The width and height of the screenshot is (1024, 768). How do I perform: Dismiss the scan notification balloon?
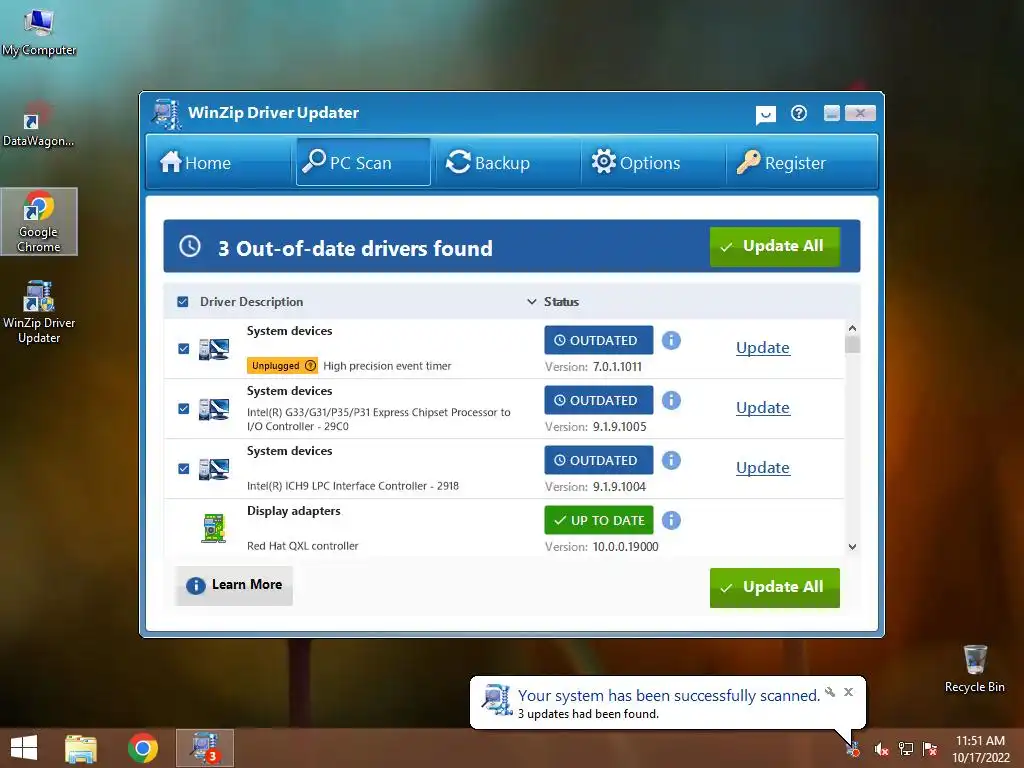(x=848, y=692)
